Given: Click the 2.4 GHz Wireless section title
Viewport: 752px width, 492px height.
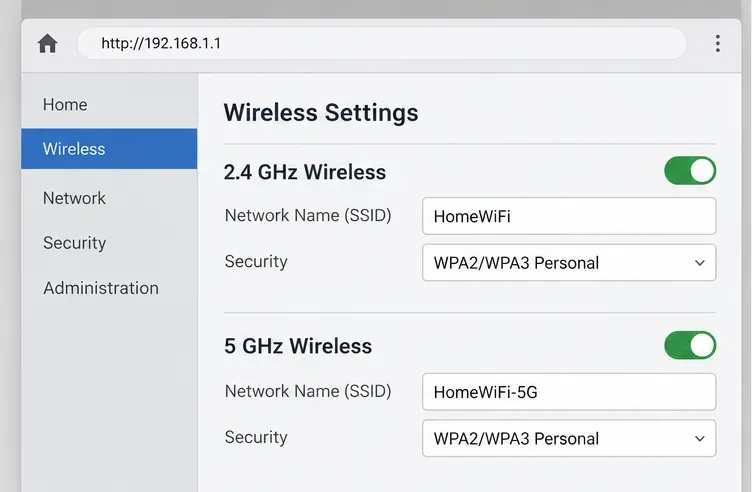Looking at the screenshot, I should click(305, 172).
